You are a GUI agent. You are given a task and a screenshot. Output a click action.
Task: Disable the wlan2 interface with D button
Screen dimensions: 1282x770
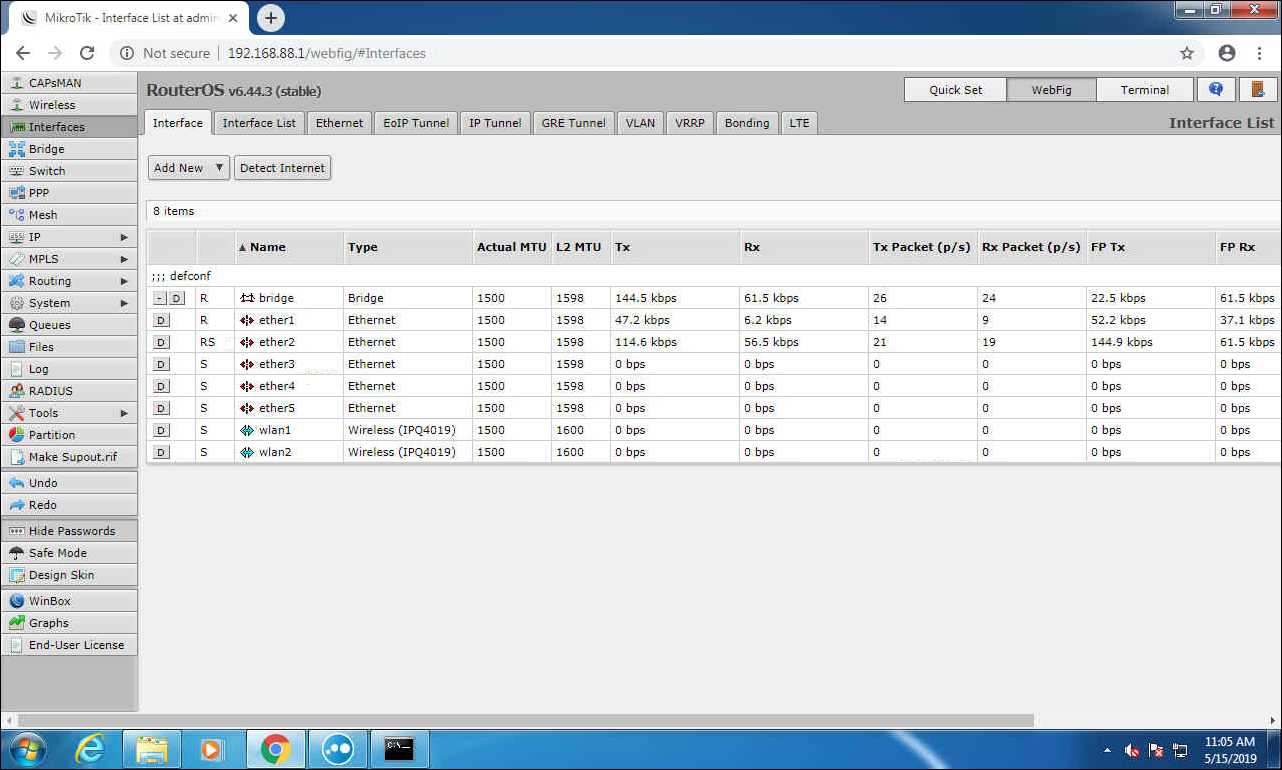161,452
